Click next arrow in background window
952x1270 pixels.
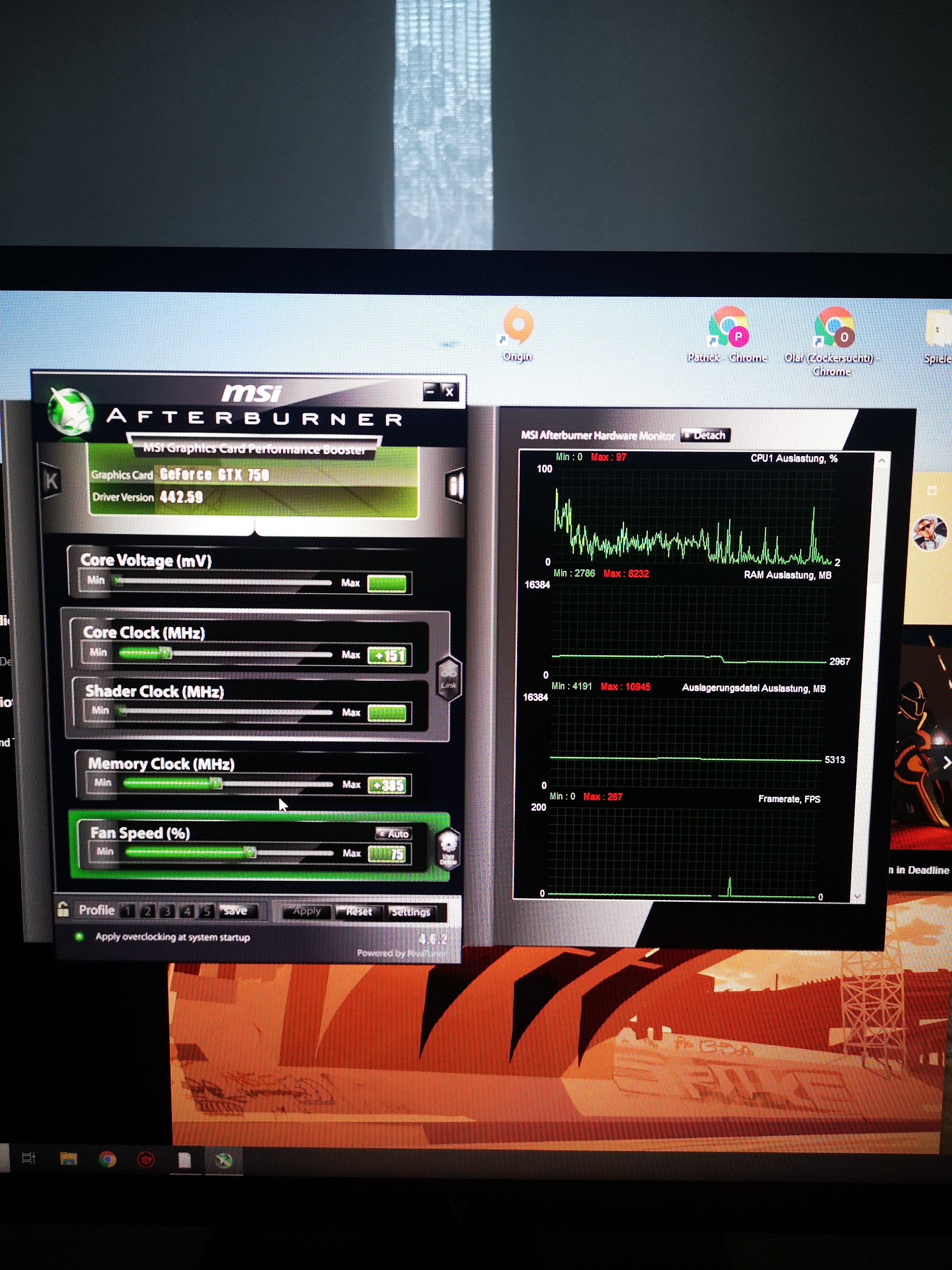pyautogui.click(x=946, y=762)
